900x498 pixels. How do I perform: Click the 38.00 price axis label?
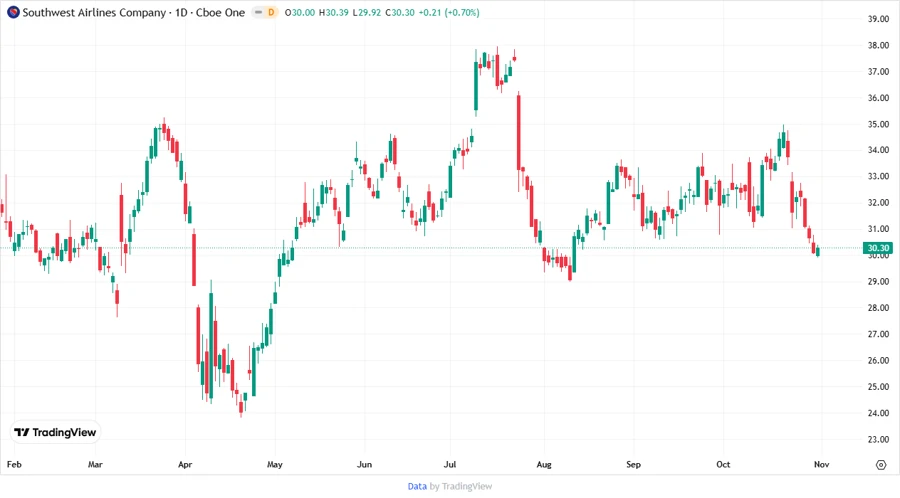[x=878, y=45]
